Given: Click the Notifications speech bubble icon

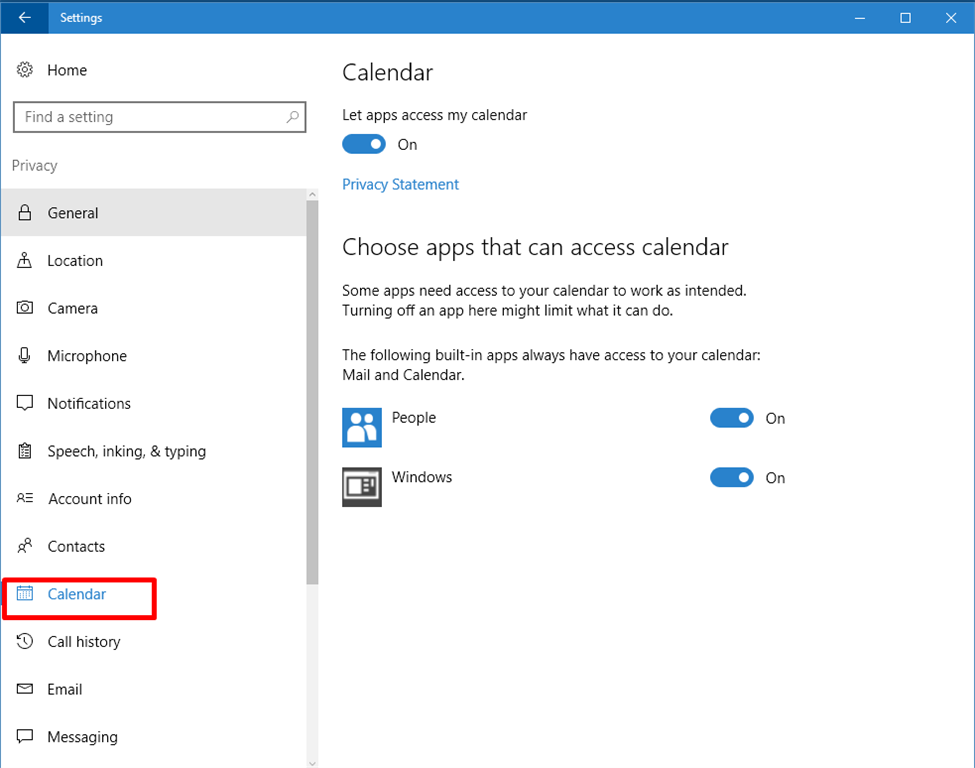Looking at the screenshot, I should pyautogui.click(x=25, y=404).
